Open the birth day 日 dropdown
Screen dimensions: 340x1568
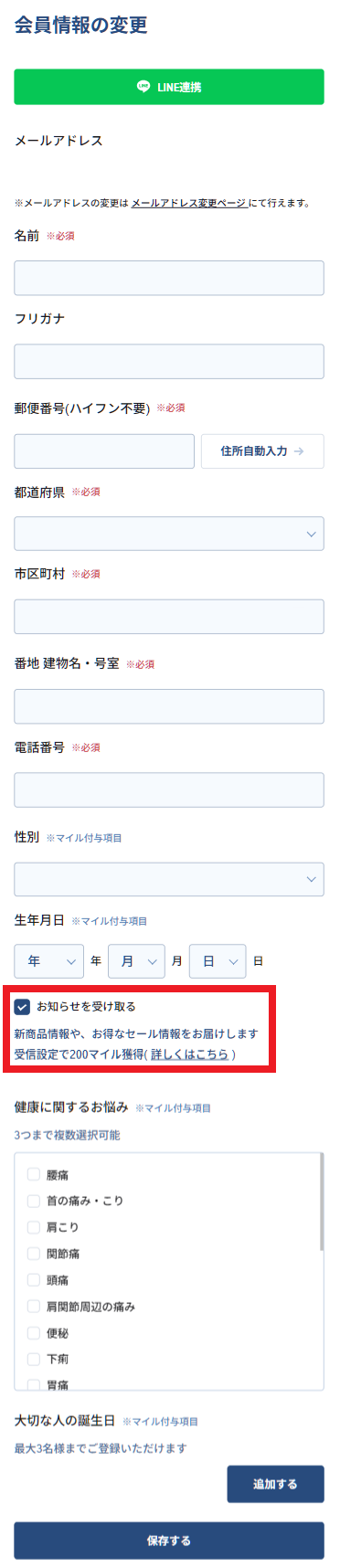point(218,961)
